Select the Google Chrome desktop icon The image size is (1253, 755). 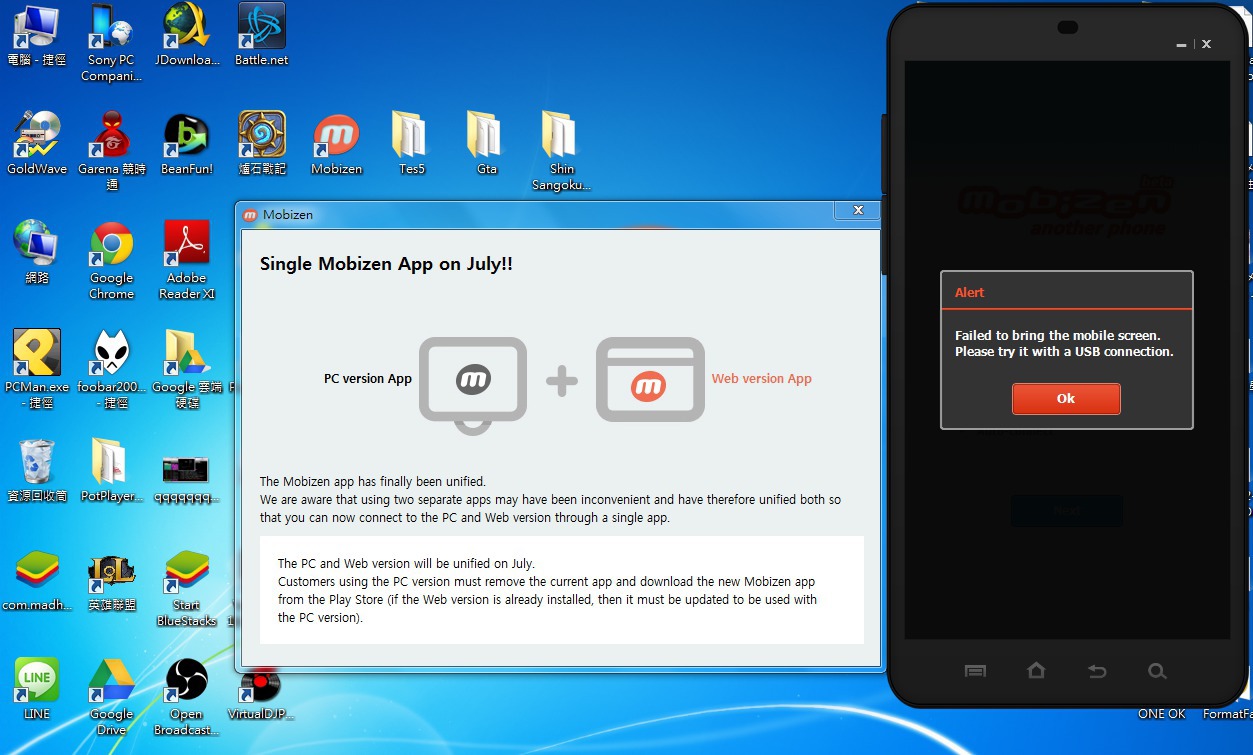(111, 260)
